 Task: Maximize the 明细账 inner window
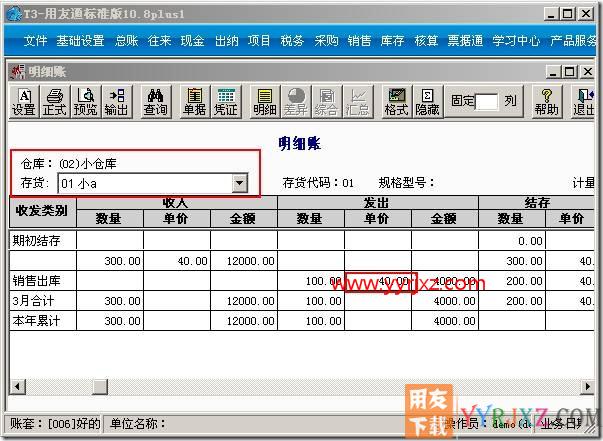570,72
